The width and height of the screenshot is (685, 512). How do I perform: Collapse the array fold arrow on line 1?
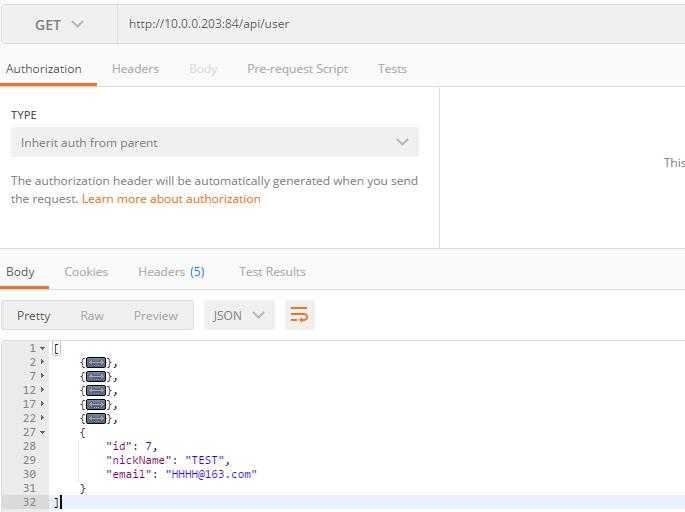click(x=42, y=349)
